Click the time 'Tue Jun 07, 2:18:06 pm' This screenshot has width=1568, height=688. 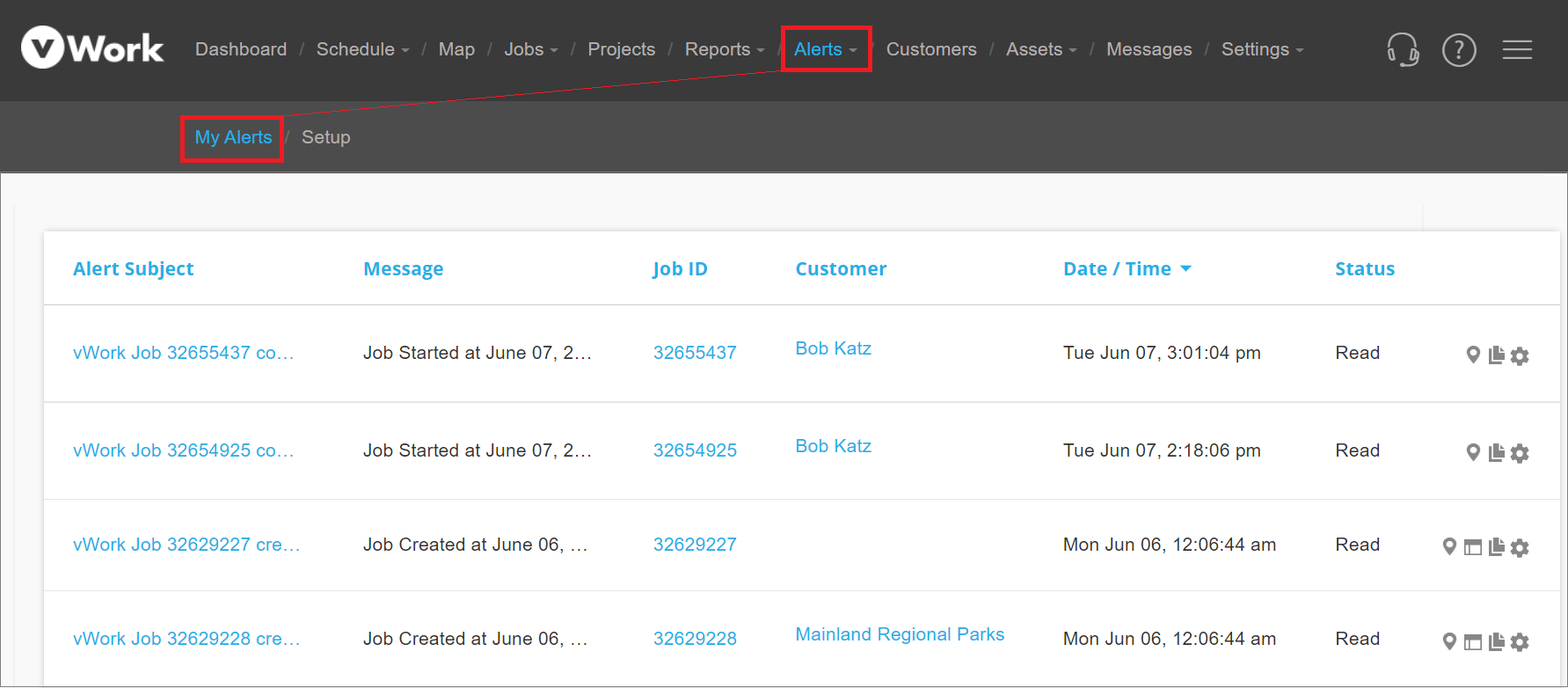(x=1162, y=450)
